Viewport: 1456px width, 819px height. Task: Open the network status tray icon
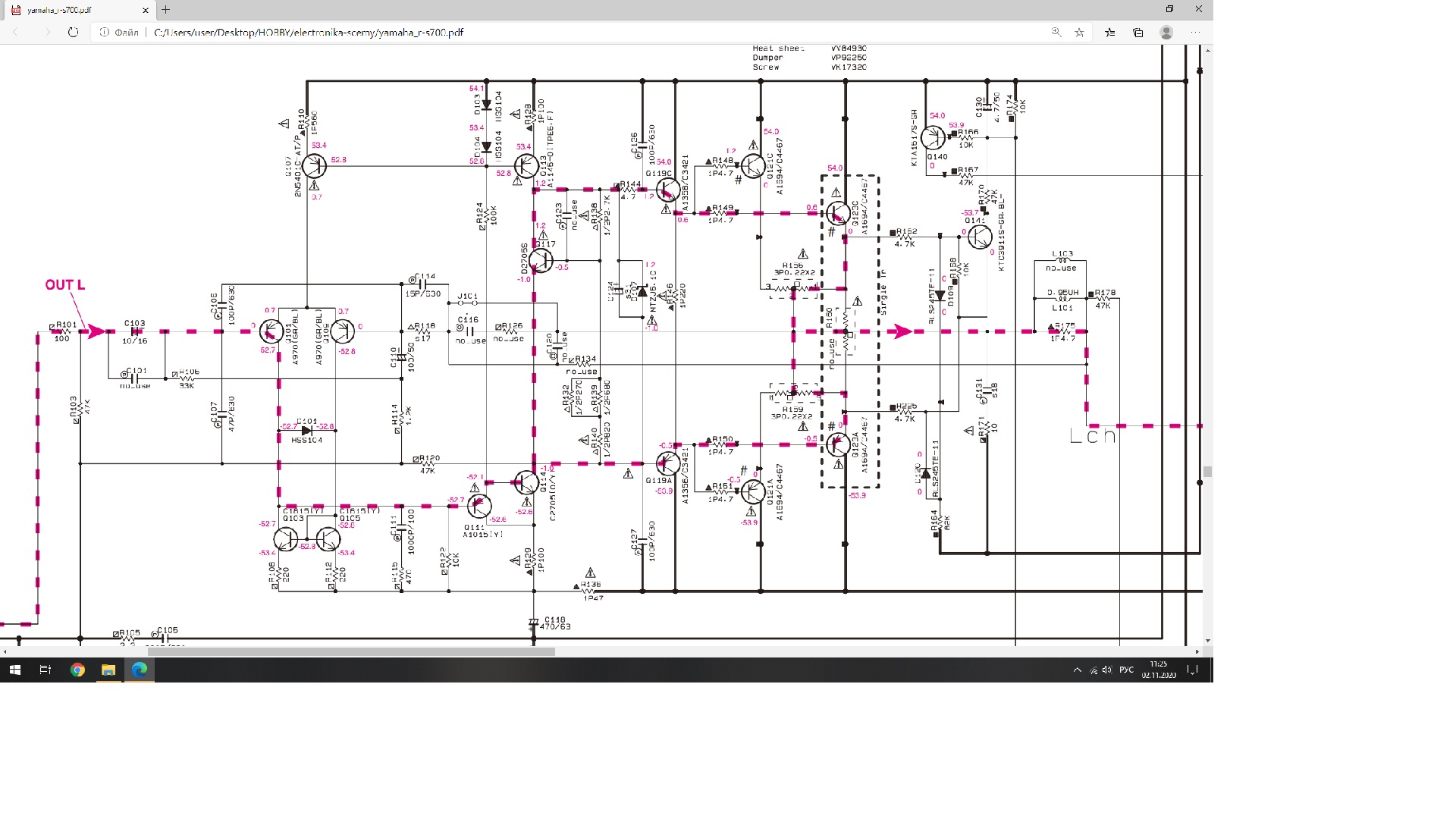[x=1094, y=670]
